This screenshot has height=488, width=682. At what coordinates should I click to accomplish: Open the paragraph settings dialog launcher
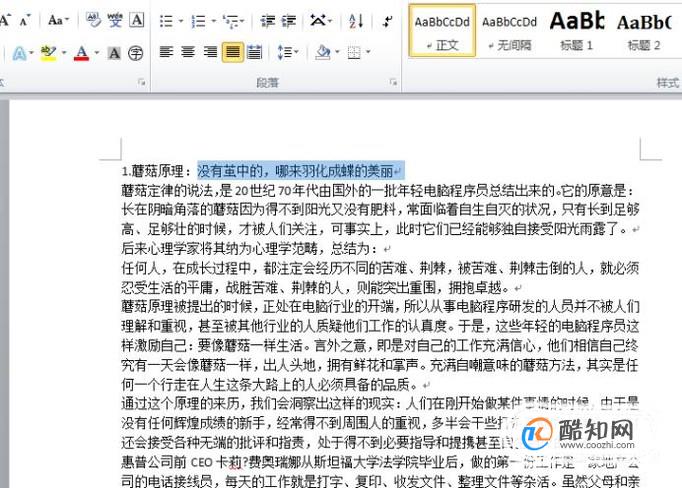click(x=393, y=82)
